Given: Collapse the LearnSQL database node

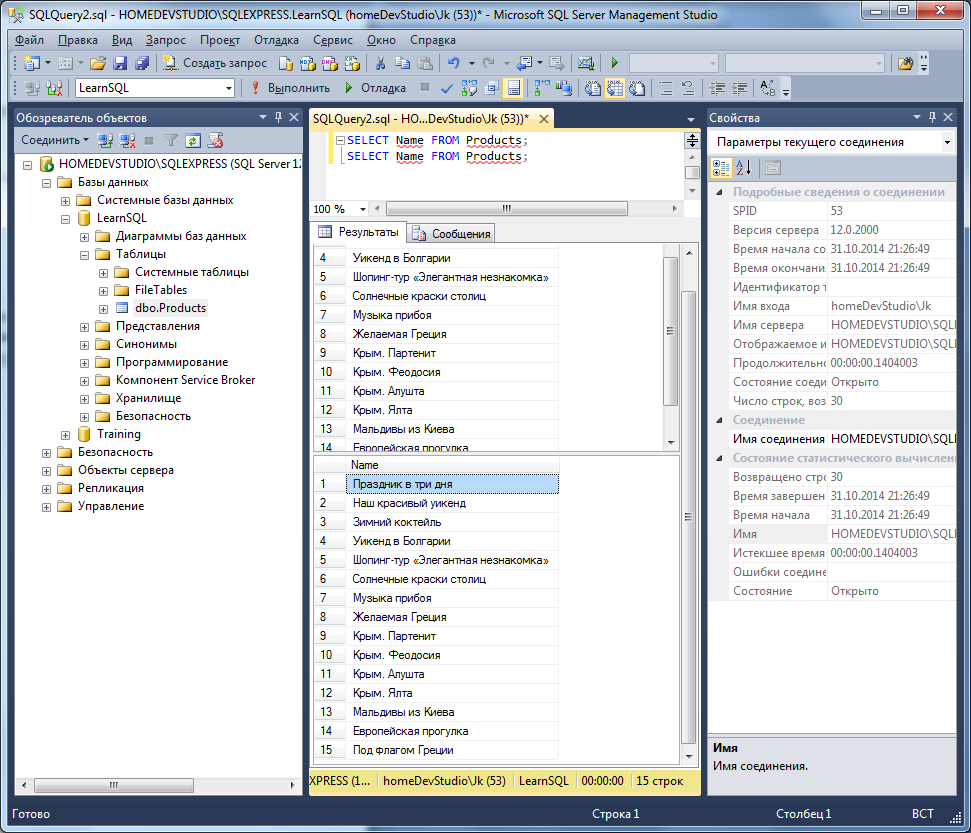Looking at the screenshot, I should pyautogui.click(x=66, y=219).
